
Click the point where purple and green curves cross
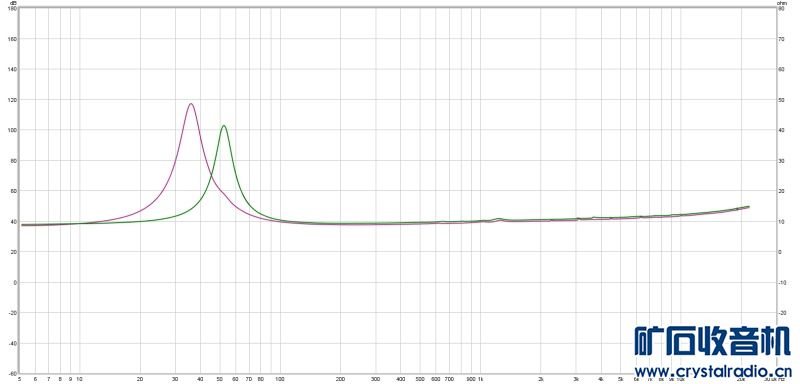point(212,176)
